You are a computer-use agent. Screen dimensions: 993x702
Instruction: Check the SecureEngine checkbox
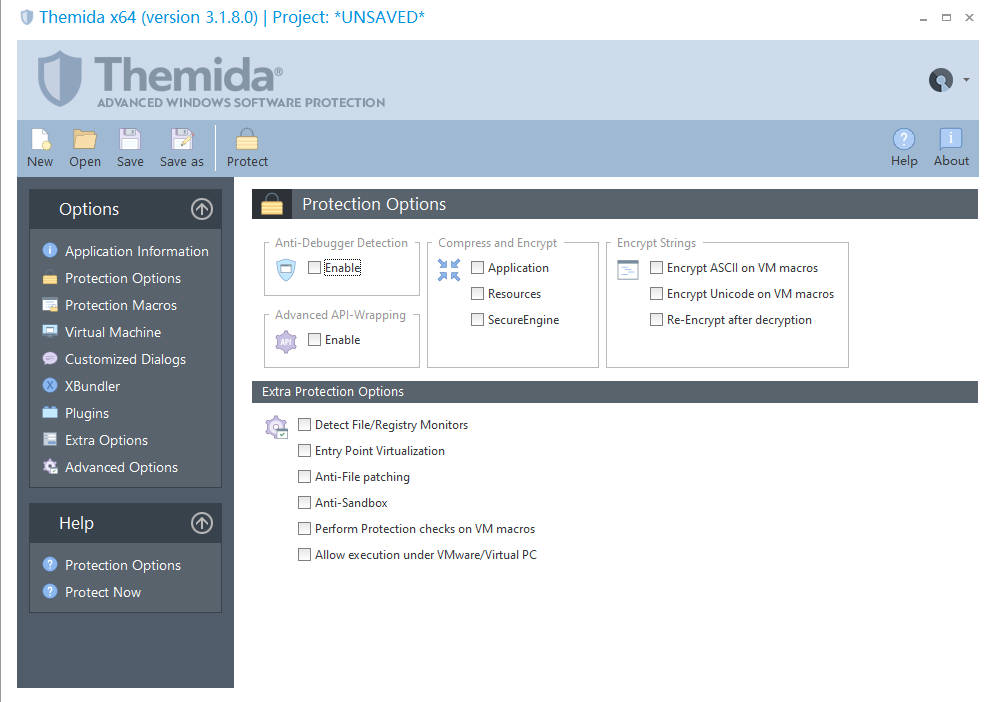[478, 319]
